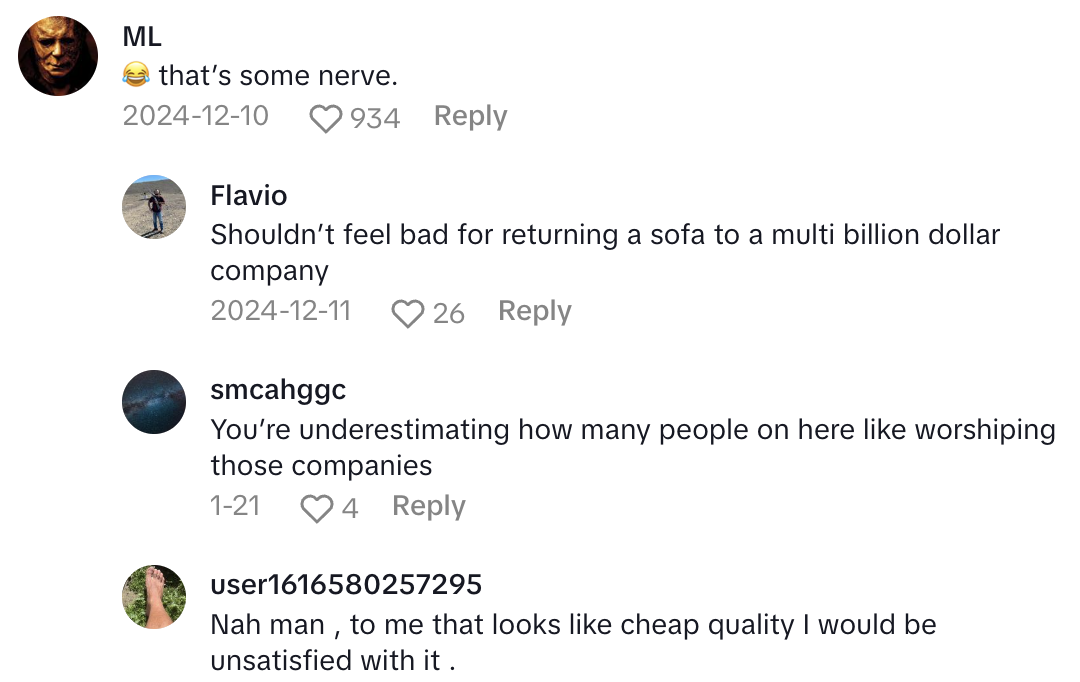This screenshot has width=1080, height=682.
Task: Reply to ML's comment
Action: [x=470, y=117]
